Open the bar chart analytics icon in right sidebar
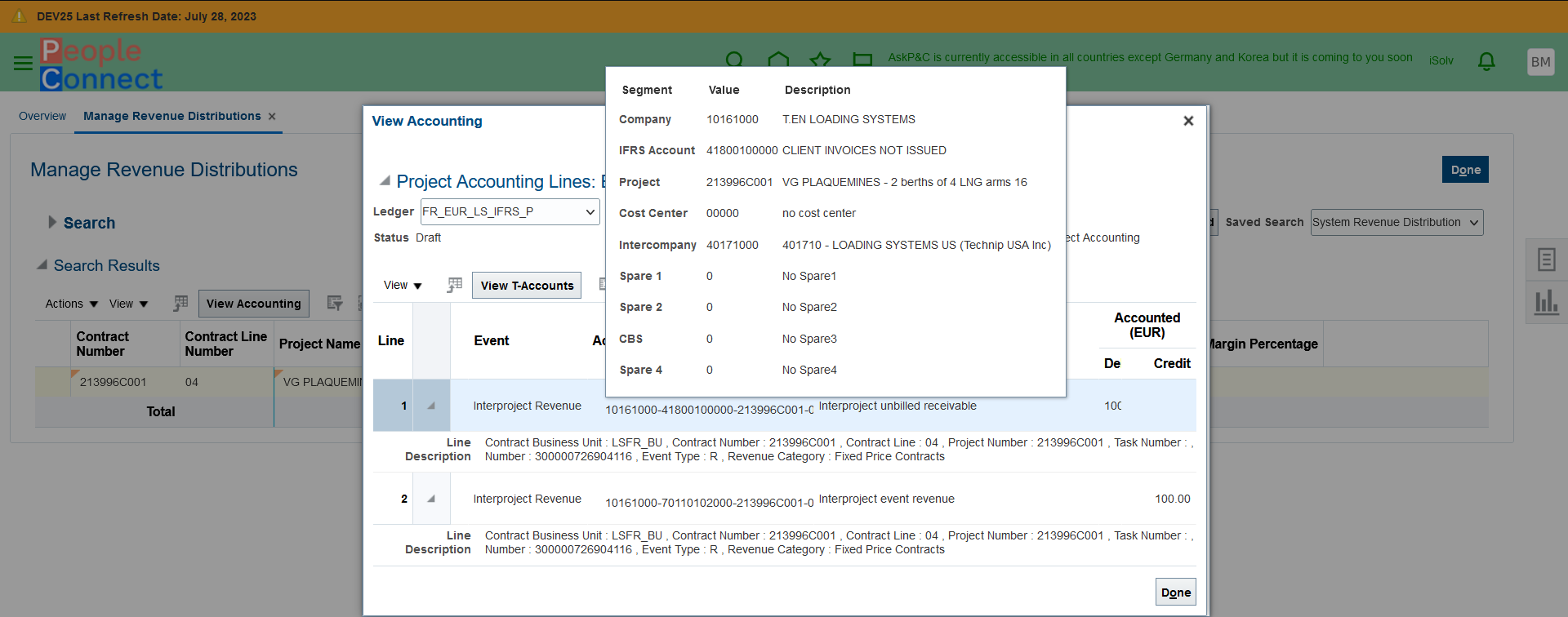The height and width of the screenshot is (617, 1568). pos(1546,302)
